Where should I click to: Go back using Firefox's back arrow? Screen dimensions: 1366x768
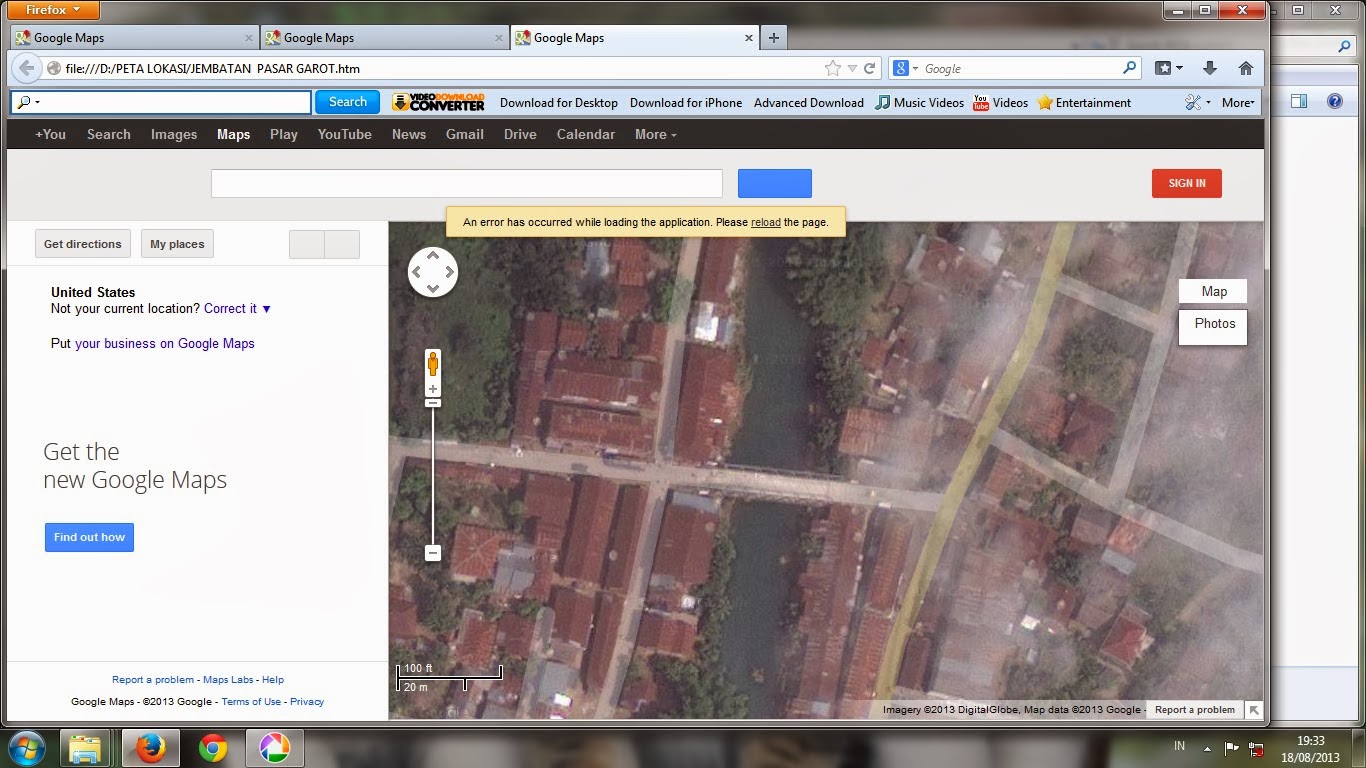pos(26,68)
